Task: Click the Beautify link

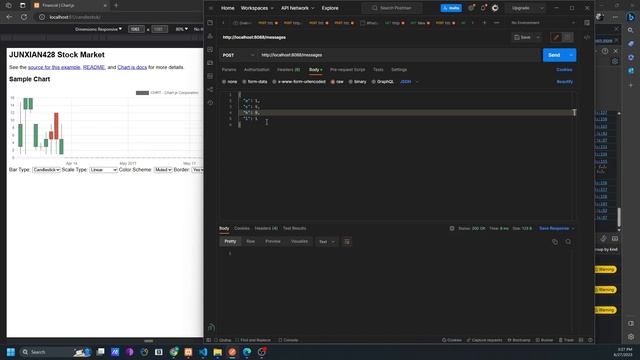Action: (564, 82)
